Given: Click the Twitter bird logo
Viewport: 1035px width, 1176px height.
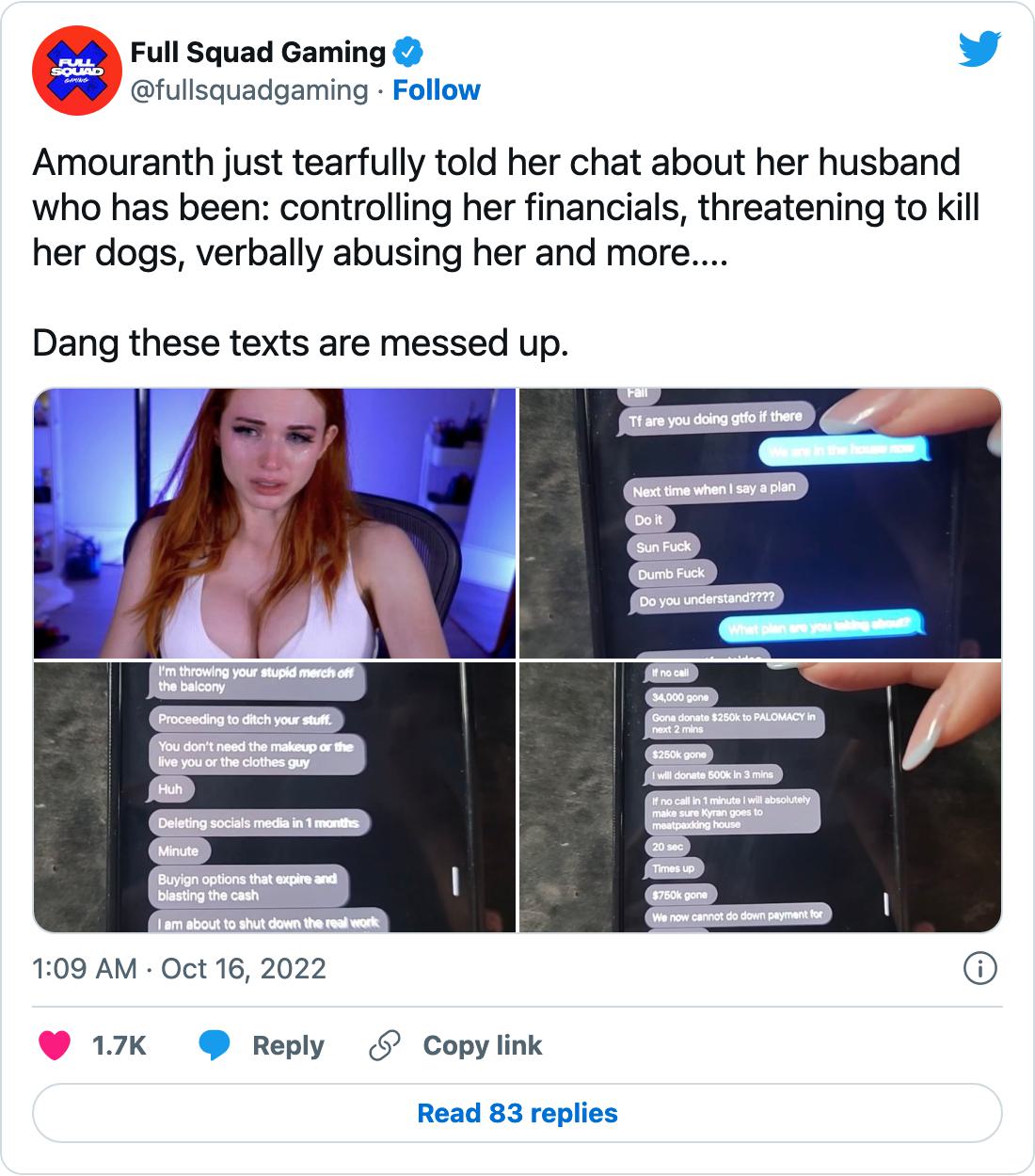Looking at the screenshot, I should point(979,50).
